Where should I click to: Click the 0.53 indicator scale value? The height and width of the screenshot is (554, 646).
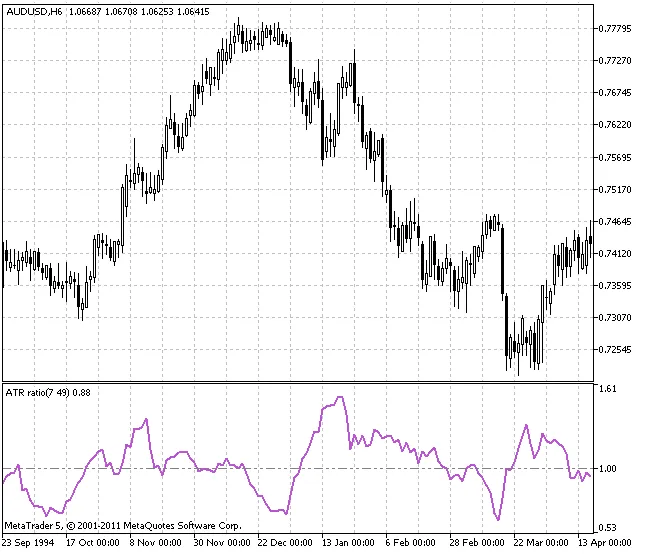click(x=608, y=528)
